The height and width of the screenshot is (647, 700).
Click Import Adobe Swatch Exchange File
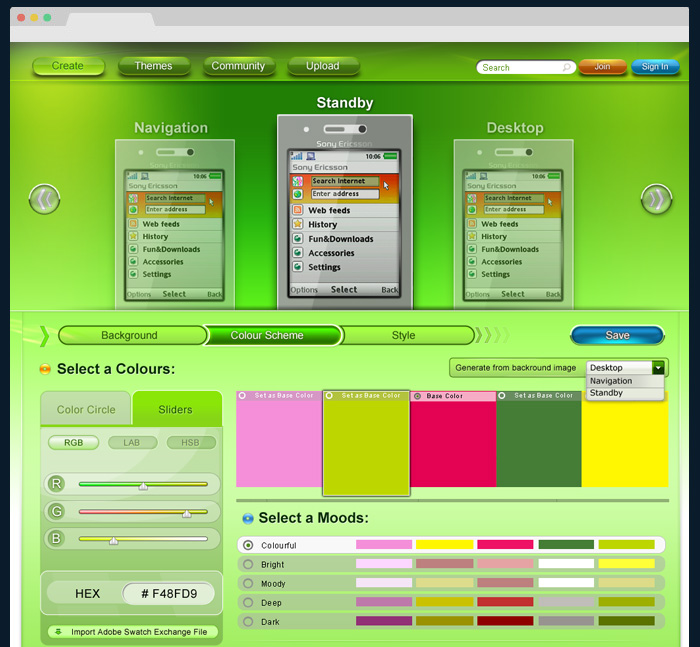[133, 632]
